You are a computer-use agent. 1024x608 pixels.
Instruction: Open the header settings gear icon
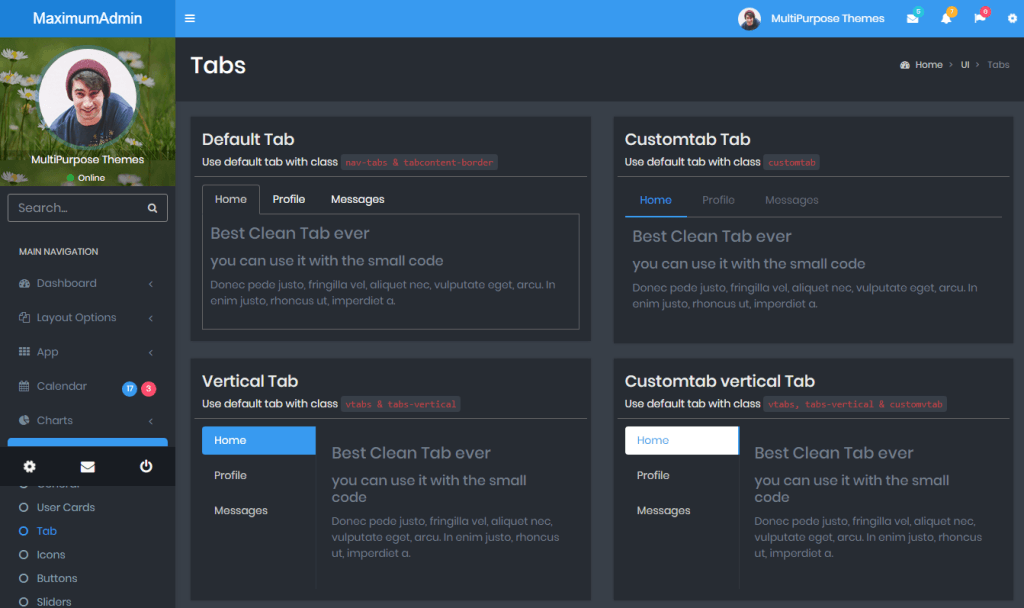[x=1012, y=18]
